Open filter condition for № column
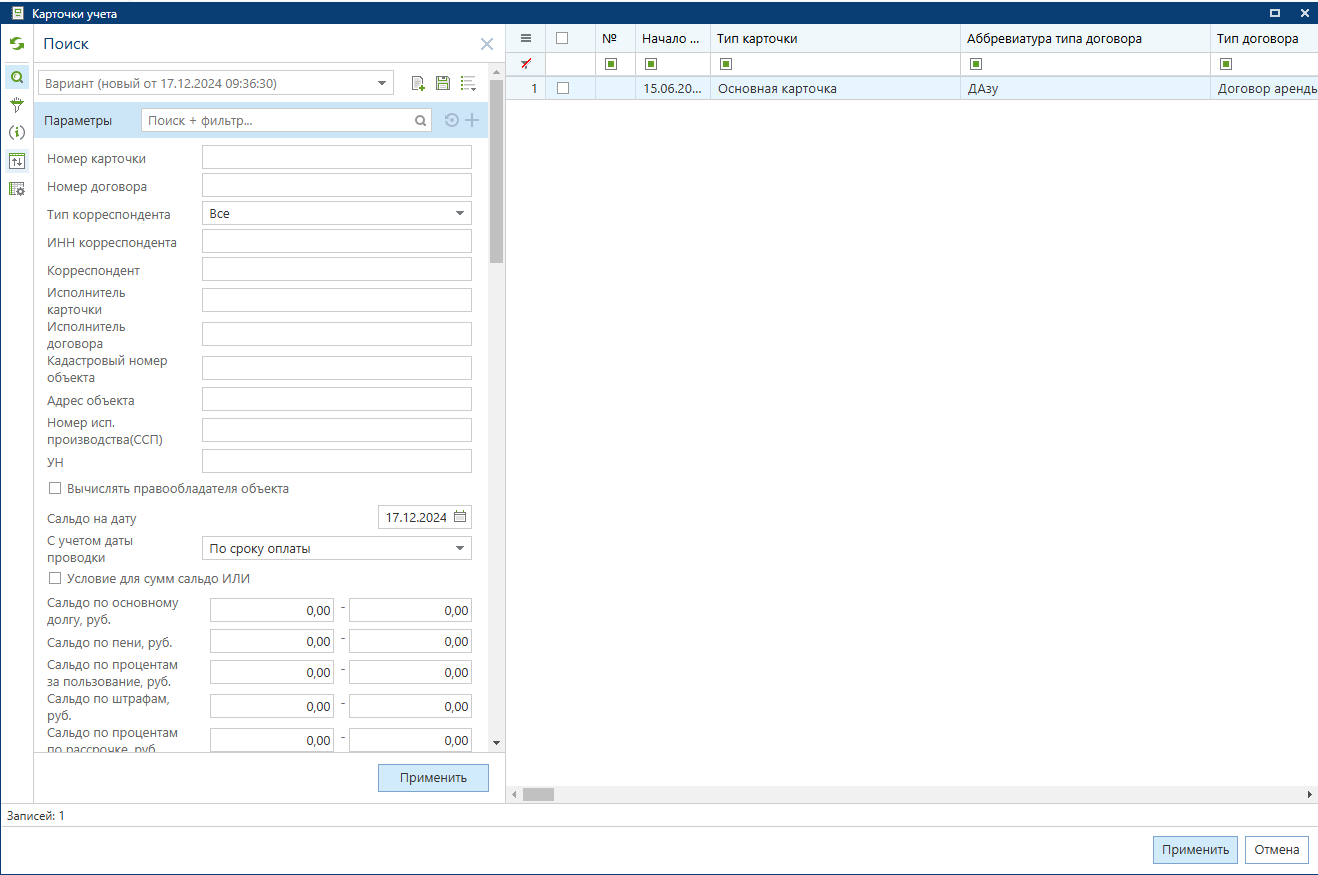Image resolution: width=1318 pixels, height=875 pixels. pyautogui.click(x=610, y=64)
